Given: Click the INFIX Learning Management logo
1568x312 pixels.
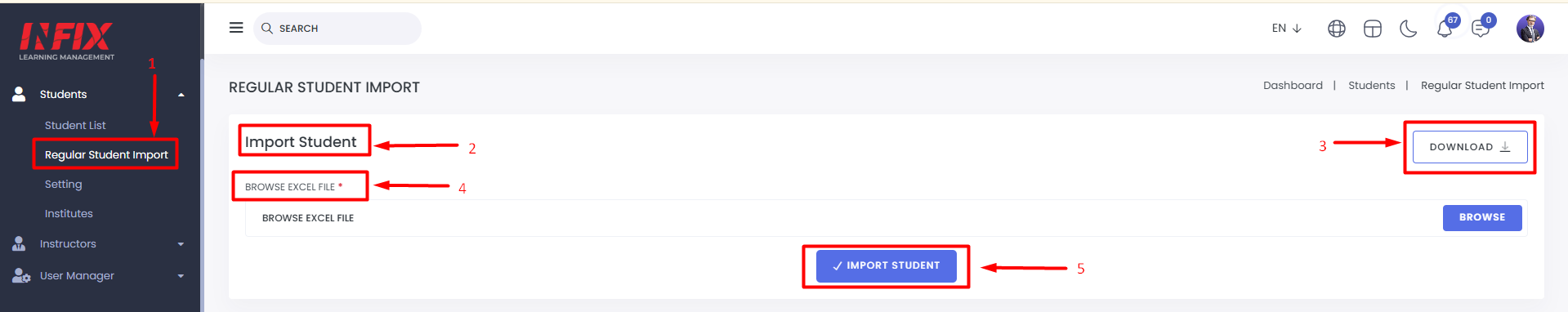Looking at the screenshot, I should [x=67, y=41].
